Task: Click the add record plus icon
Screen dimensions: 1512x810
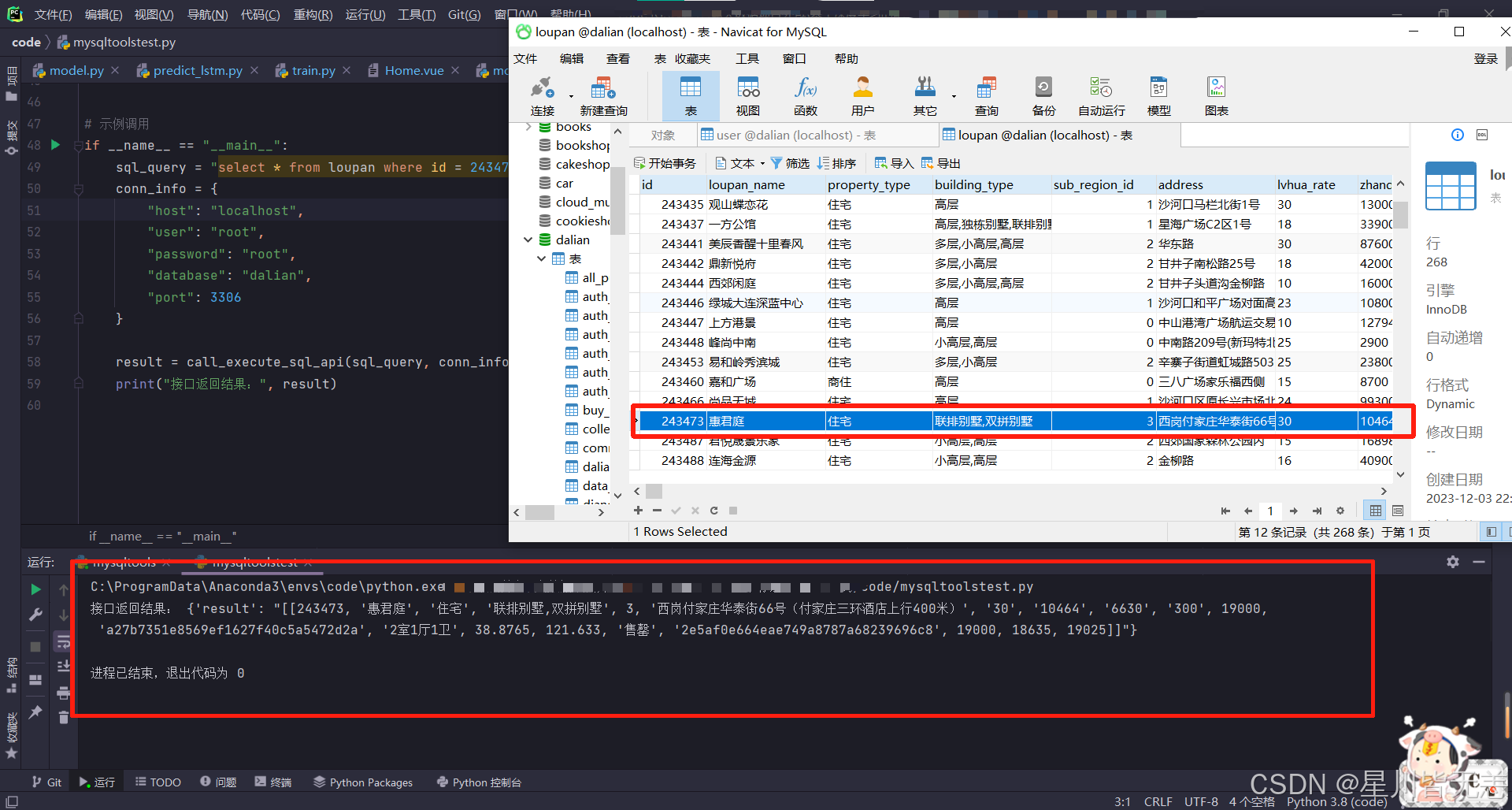Action: click(x=638, y=511)
